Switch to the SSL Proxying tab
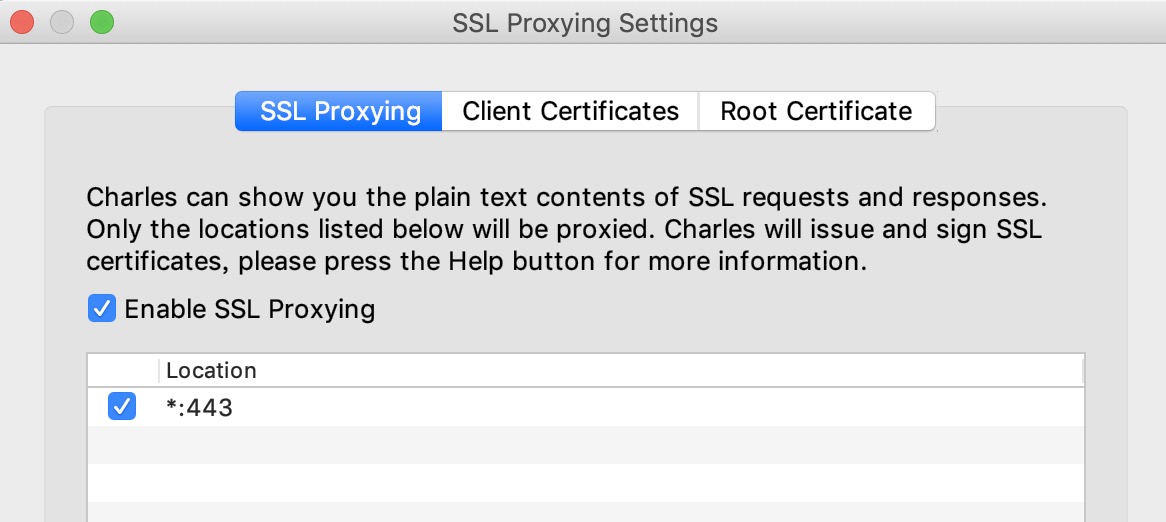This screenshot has height=522, width=1166. (339, 112)
